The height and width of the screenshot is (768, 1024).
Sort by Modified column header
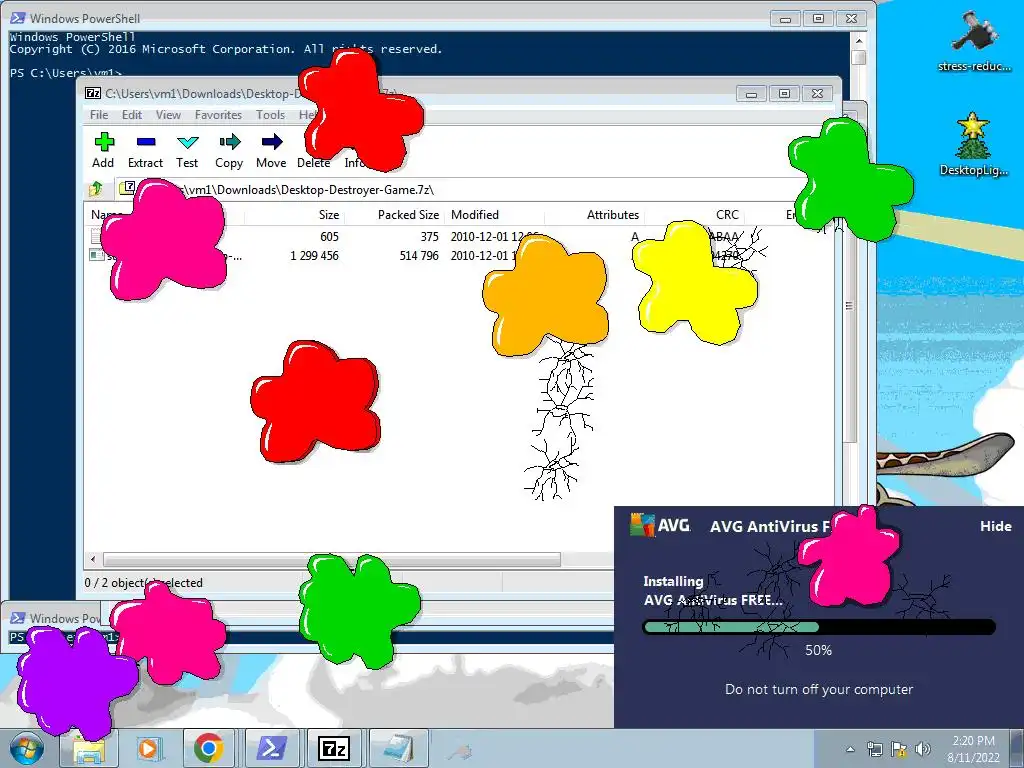coord(494,215)
